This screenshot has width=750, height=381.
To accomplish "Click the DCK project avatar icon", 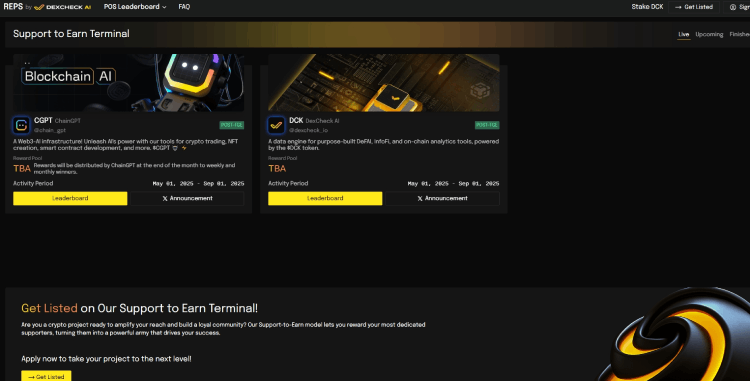I will point(276,125).
